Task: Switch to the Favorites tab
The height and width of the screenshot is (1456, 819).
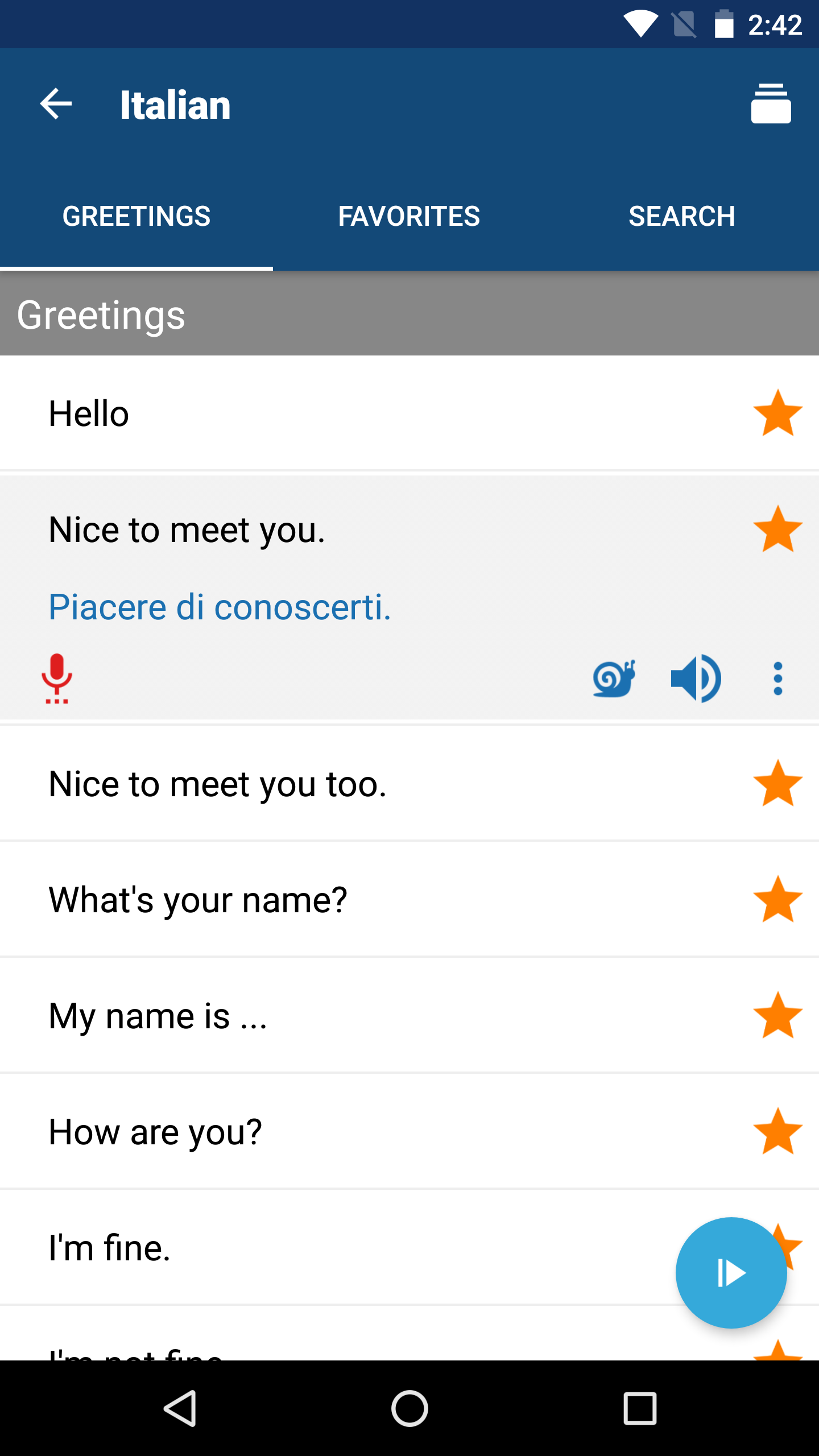Action: pos(409,216)
